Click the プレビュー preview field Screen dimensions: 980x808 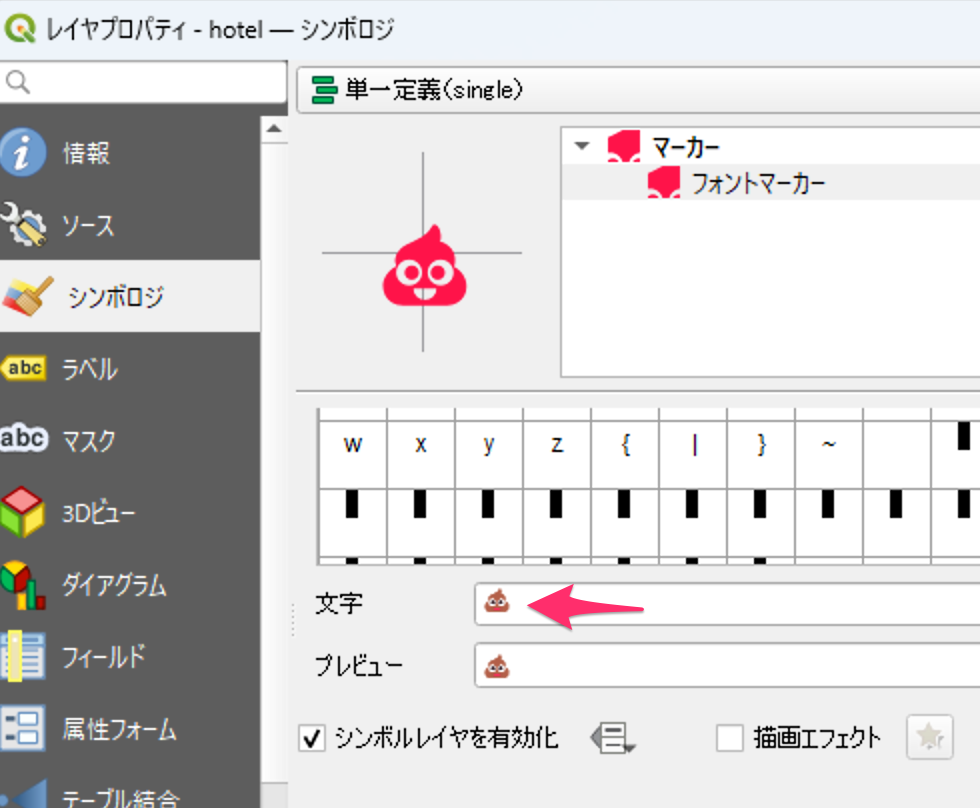tap(728, 666)
